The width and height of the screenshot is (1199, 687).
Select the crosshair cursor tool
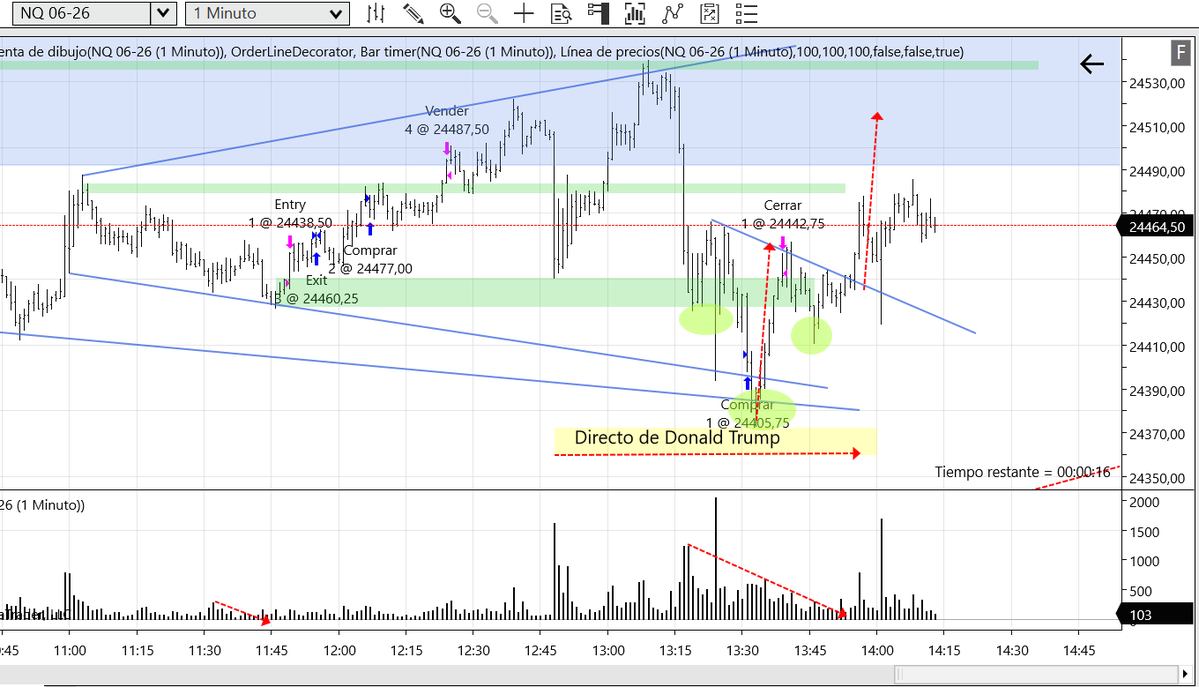524,13
